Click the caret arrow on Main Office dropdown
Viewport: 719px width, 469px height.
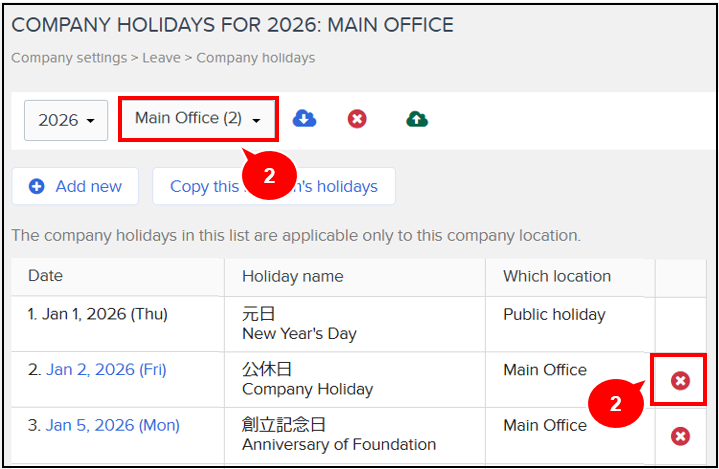(256, 121)
